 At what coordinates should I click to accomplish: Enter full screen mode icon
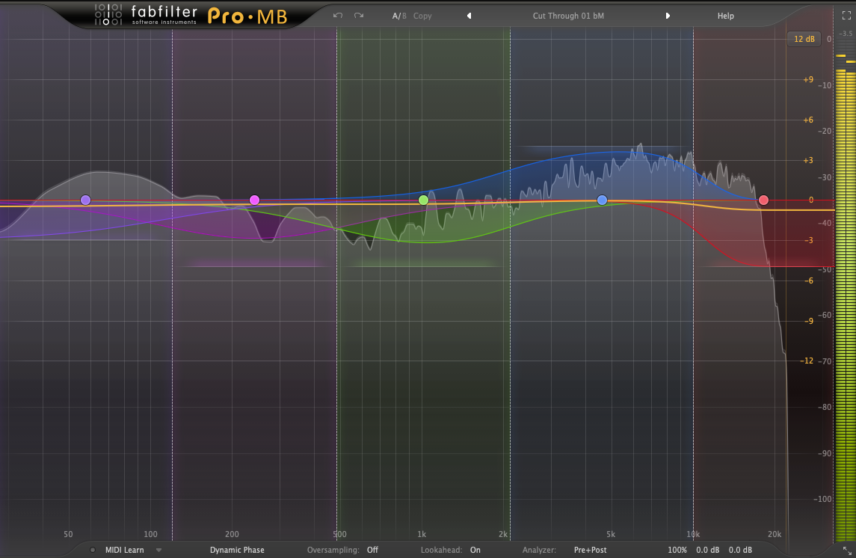coord(846,16)
